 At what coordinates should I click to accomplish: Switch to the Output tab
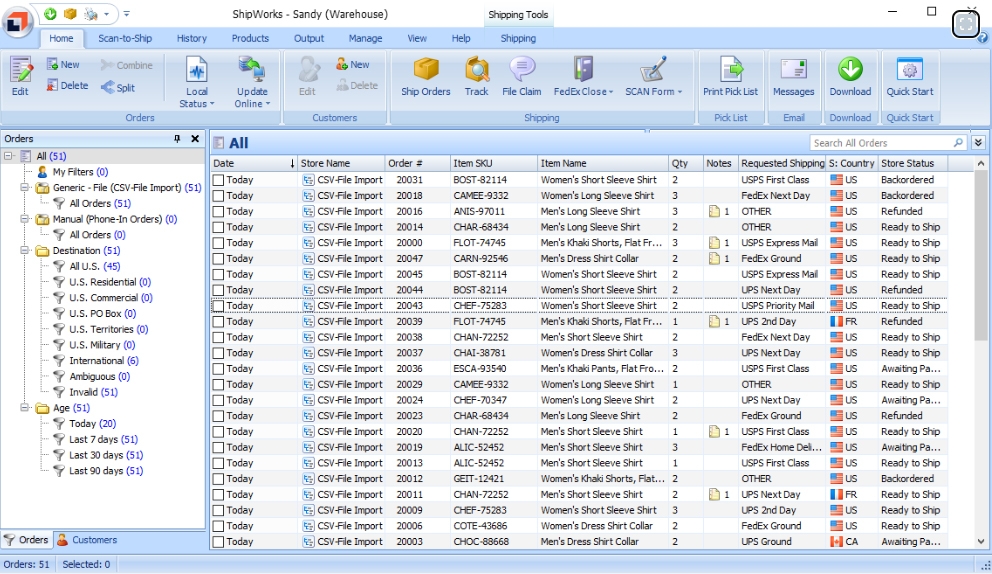click(309, 39)
